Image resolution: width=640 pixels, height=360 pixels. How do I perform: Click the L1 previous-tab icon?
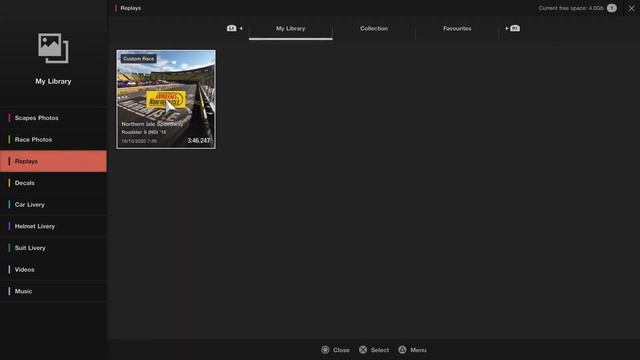231,28
